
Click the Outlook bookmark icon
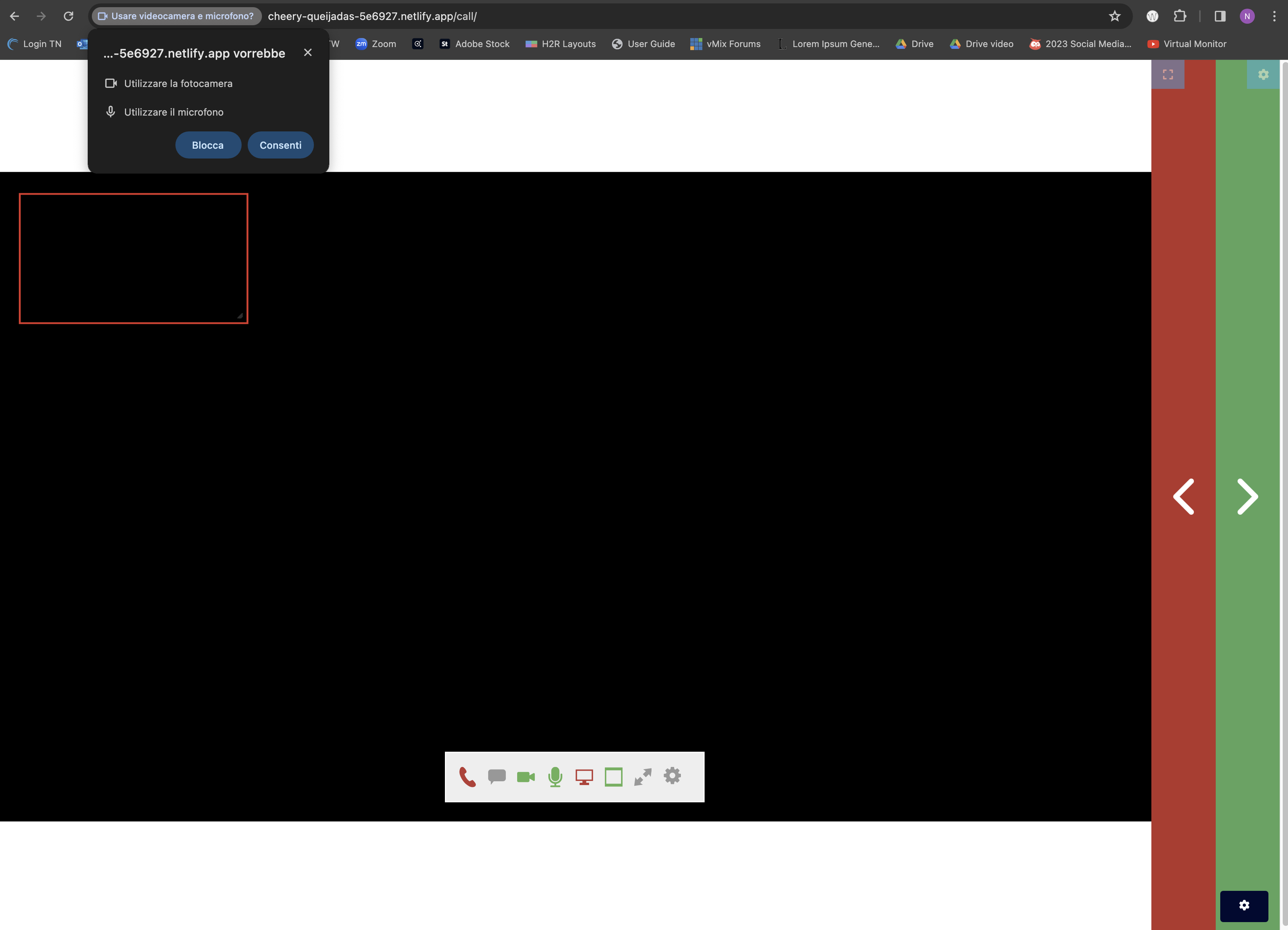[x=82, y=44]
